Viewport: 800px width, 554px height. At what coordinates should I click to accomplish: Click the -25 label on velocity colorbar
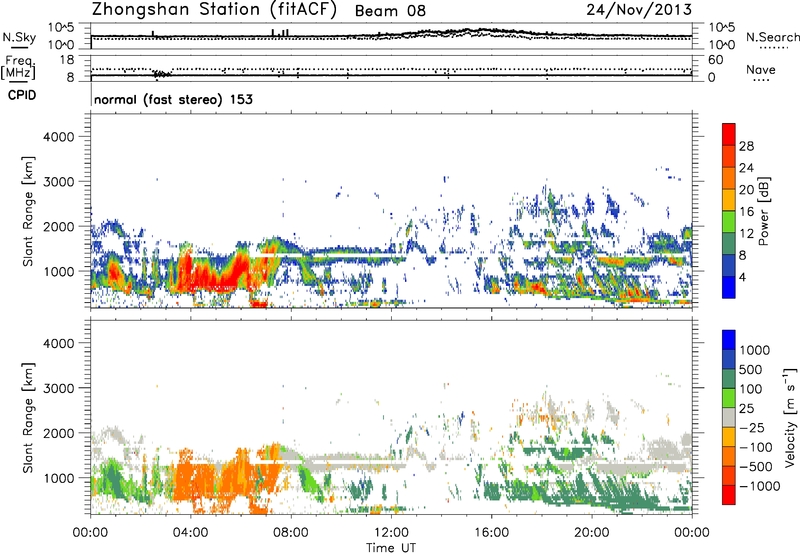tap(752, 428)
